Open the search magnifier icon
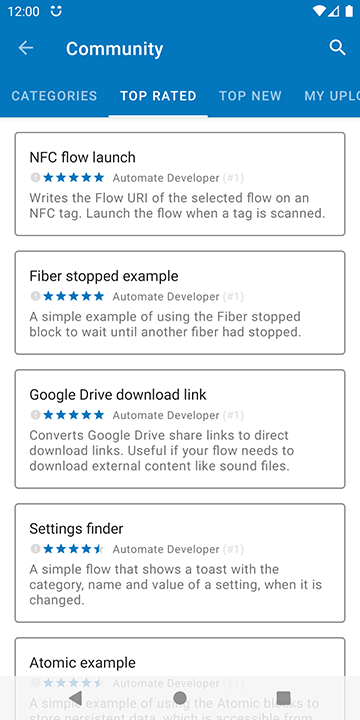 point(338,47)
